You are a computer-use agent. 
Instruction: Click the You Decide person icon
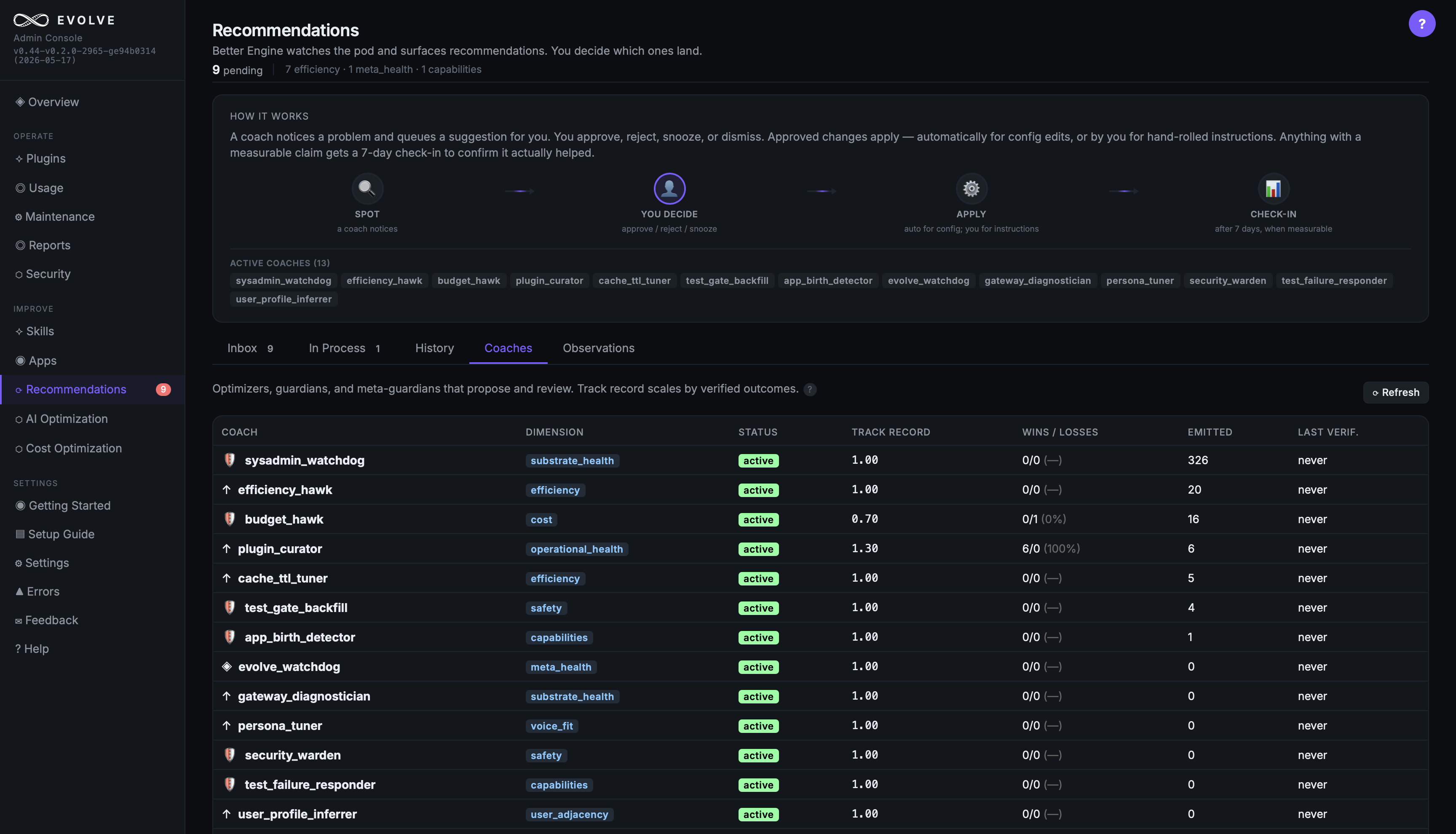pos(669,188)
